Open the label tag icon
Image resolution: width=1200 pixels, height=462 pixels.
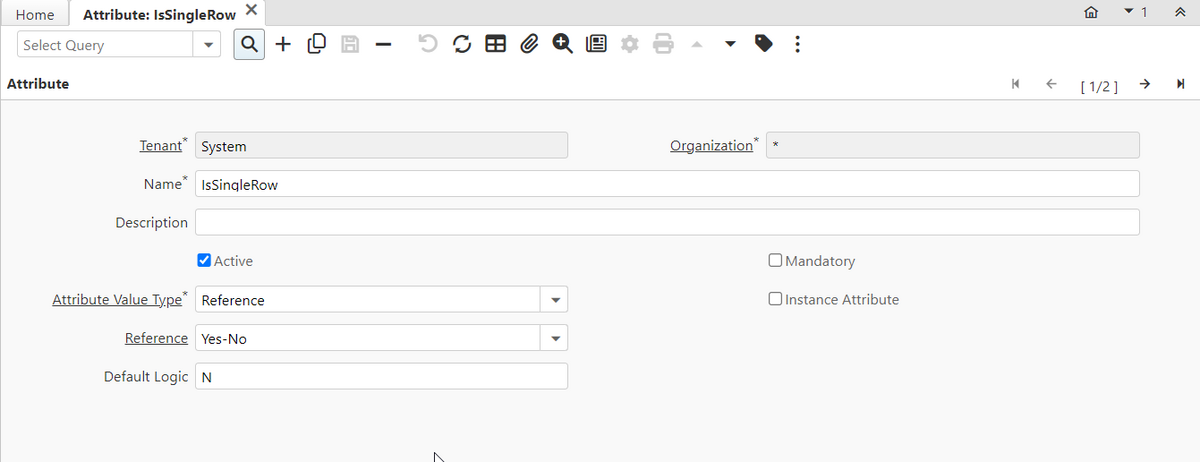(x=764, y=44)
